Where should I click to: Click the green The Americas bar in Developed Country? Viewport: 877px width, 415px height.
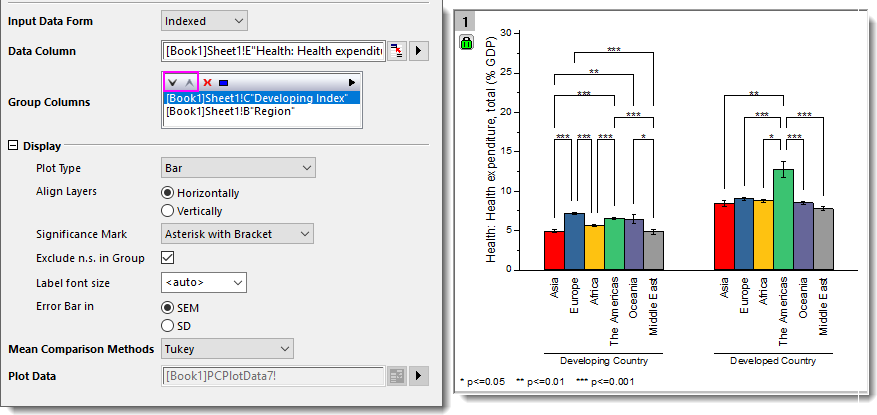pos(783,219)
